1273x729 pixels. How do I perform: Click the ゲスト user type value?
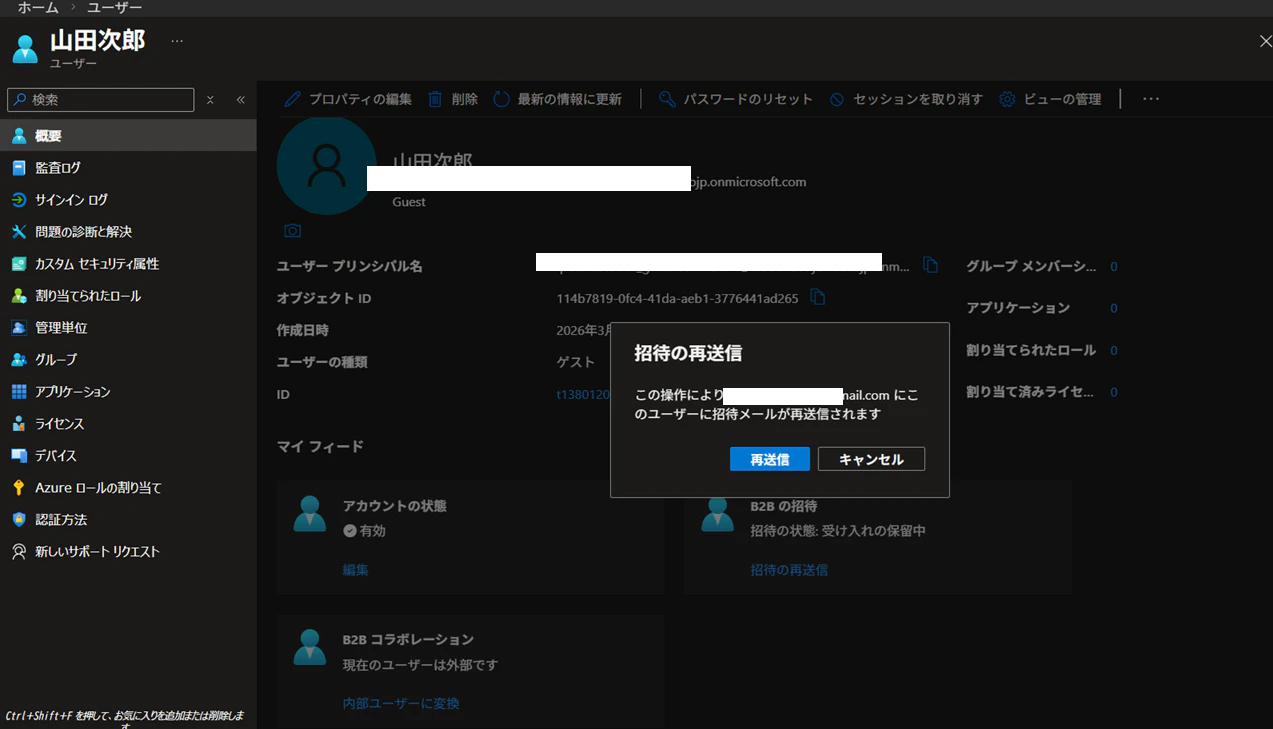coord(575,362)
